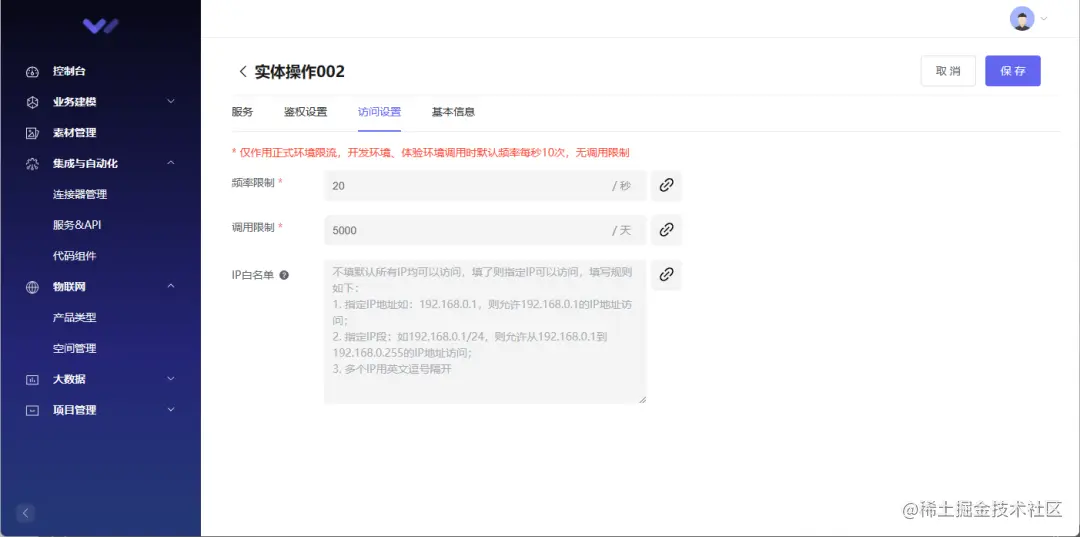Collapse the sidebar with bottom arrow

25,512
